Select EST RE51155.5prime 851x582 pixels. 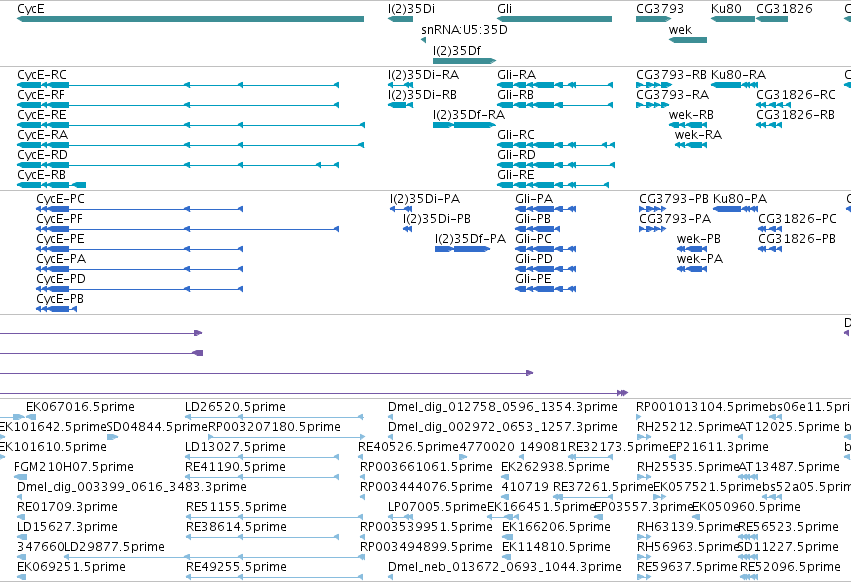tap(274, 517)
